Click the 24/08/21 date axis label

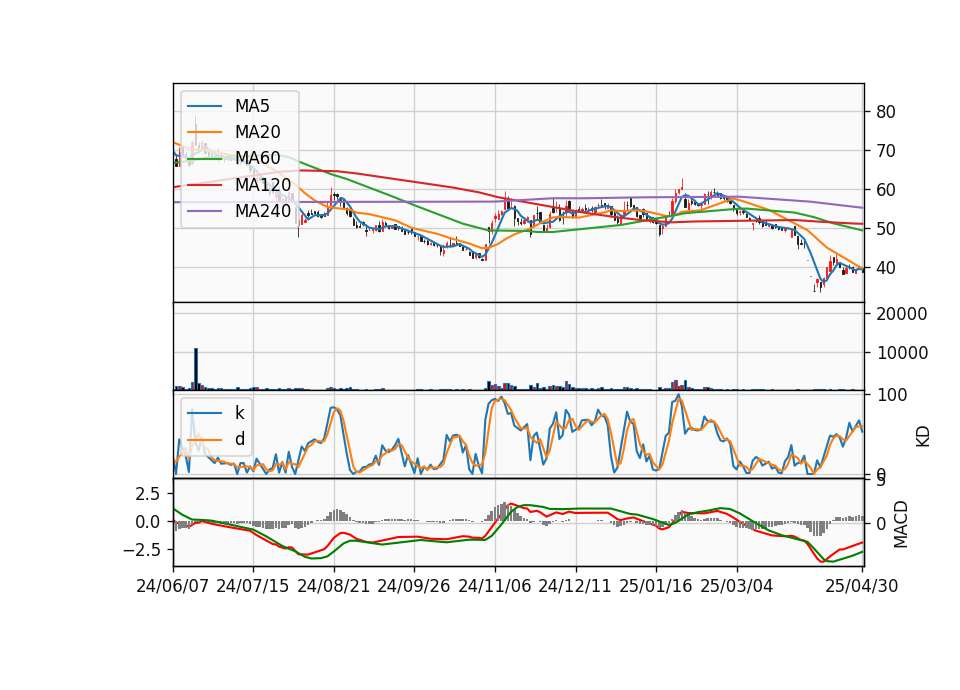[x=334, y=586]
